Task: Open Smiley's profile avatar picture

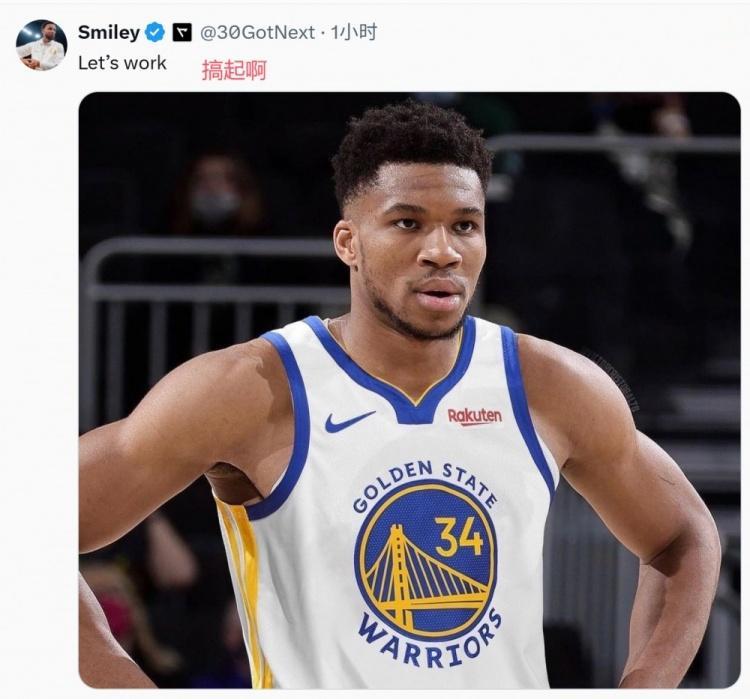Action: (x=42, y=45)
